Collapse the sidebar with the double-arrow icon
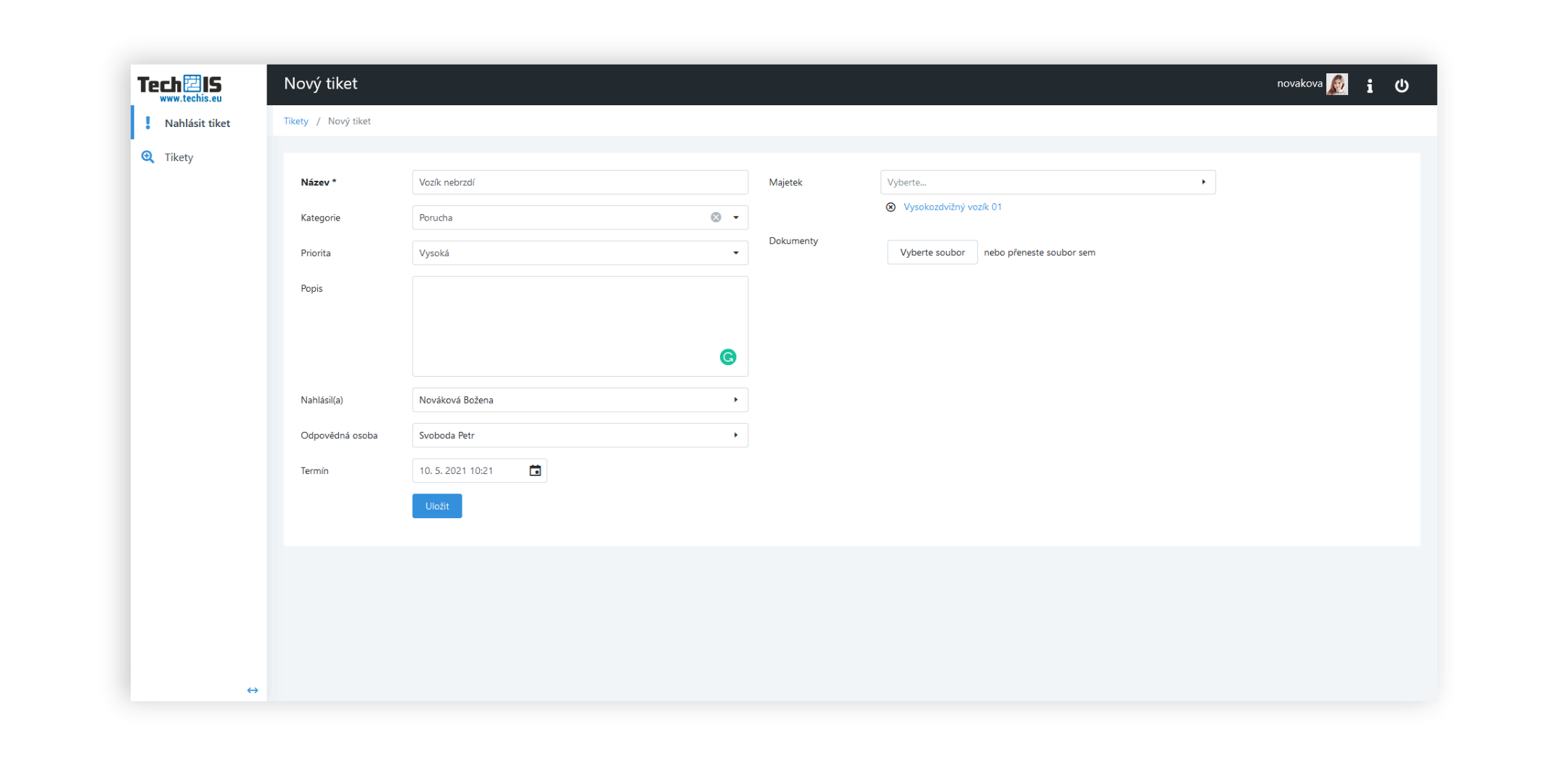 click(252, 690)
